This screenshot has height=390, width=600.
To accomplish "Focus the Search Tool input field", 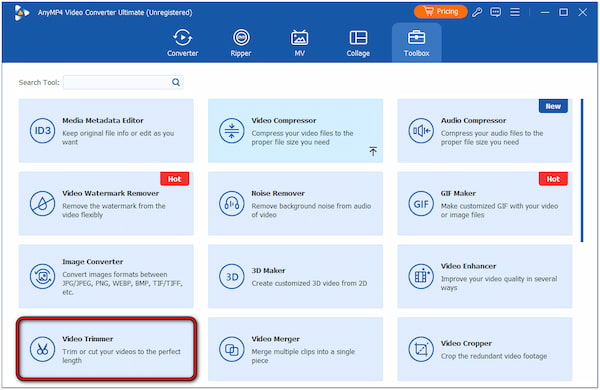I will point(123,82).
